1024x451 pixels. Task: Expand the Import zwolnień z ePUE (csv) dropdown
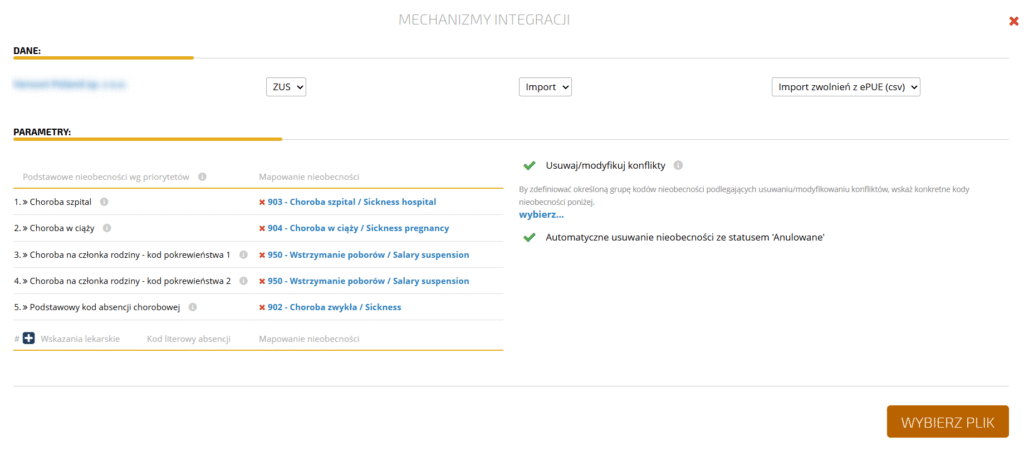[x=845, y=87]
